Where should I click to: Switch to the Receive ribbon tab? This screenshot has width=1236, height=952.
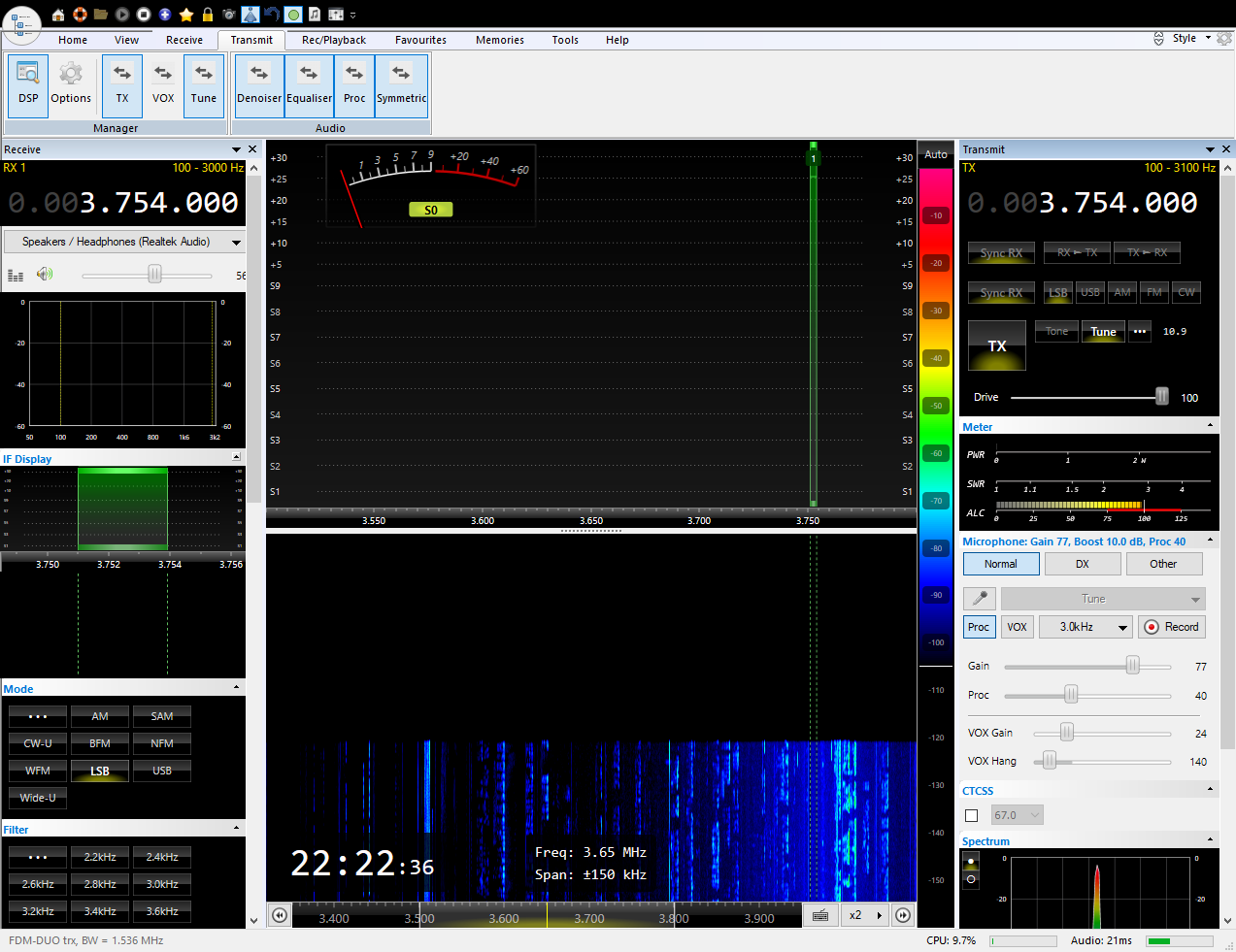(184, 40)
